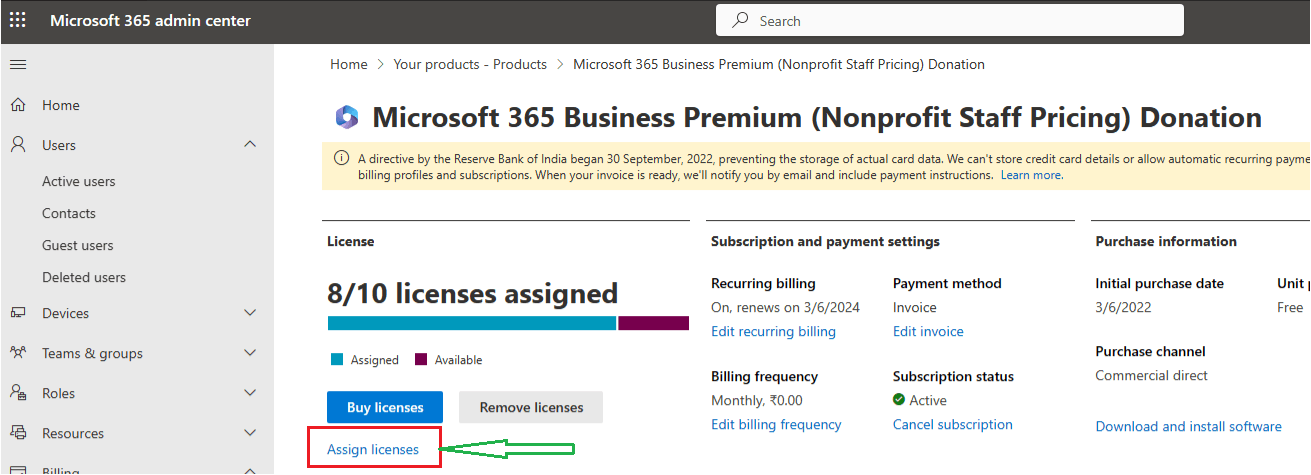Click the Resources label in navigation
The width and height of the screenshot is (1311, 475).
pos(73,433)
